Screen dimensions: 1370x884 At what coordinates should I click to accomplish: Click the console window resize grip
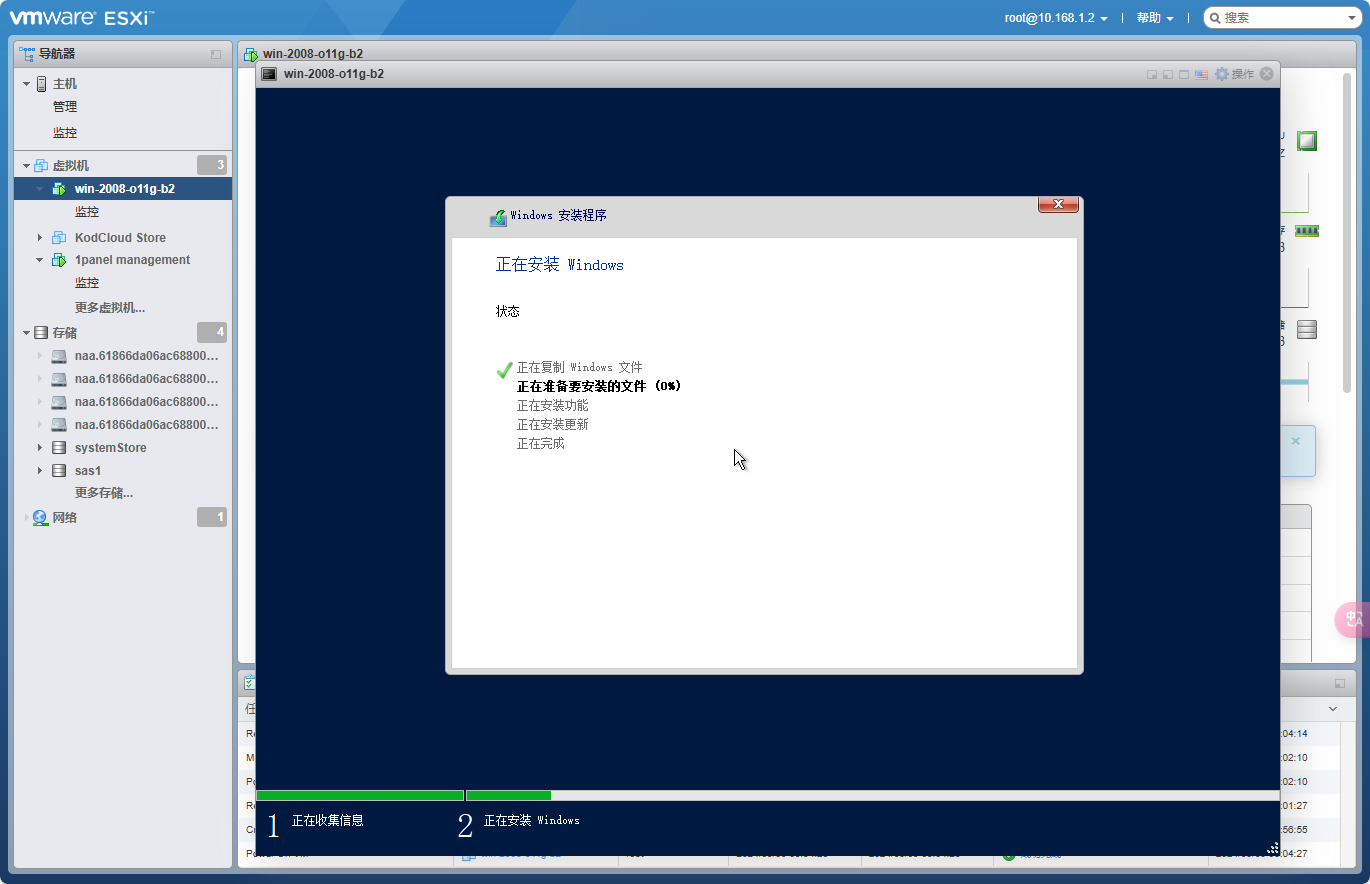tap(1273, 848)
